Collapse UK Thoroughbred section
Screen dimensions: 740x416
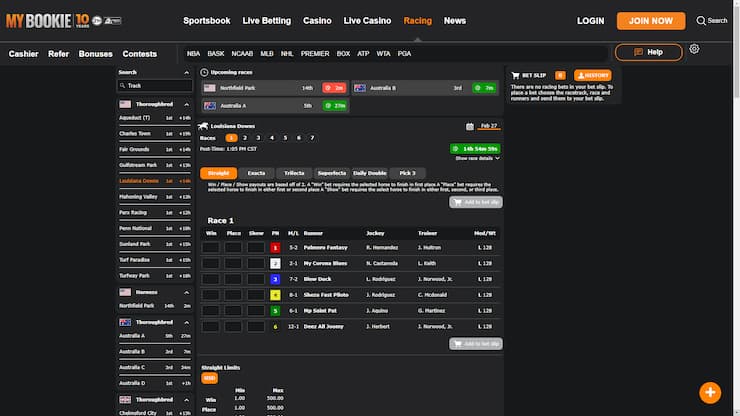186,400
